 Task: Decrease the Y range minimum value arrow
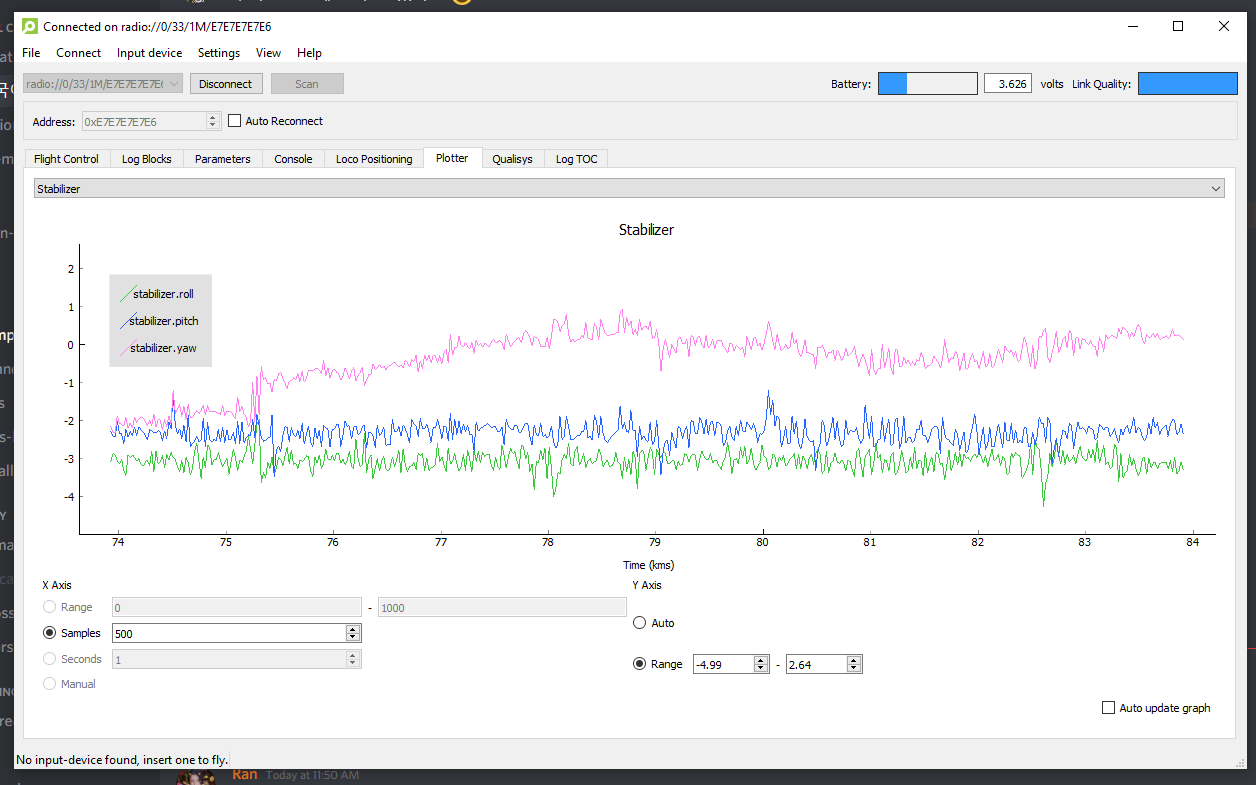pos(760,668)
